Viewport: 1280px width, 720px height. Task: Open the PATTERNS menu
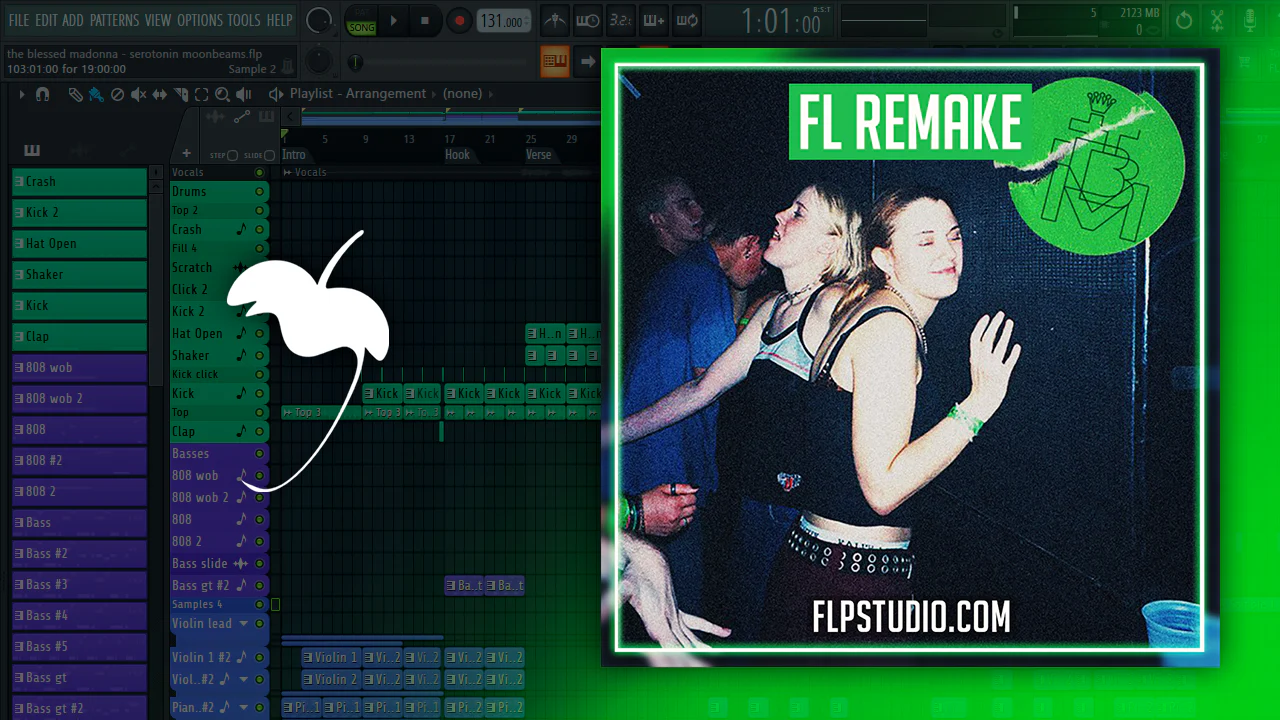coord(114,20)
